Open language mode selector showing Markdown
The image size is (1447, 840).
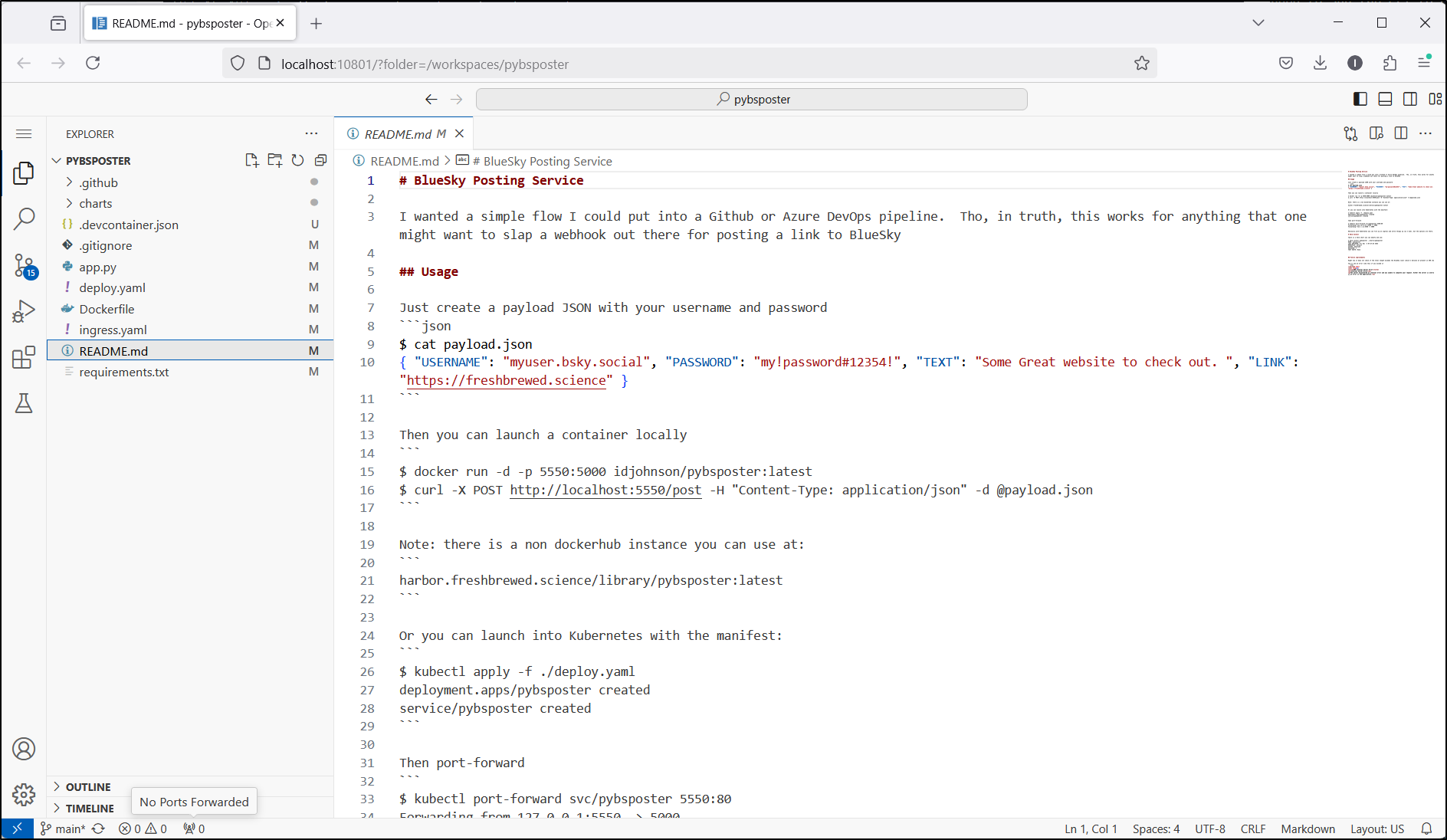[1308, 829]
